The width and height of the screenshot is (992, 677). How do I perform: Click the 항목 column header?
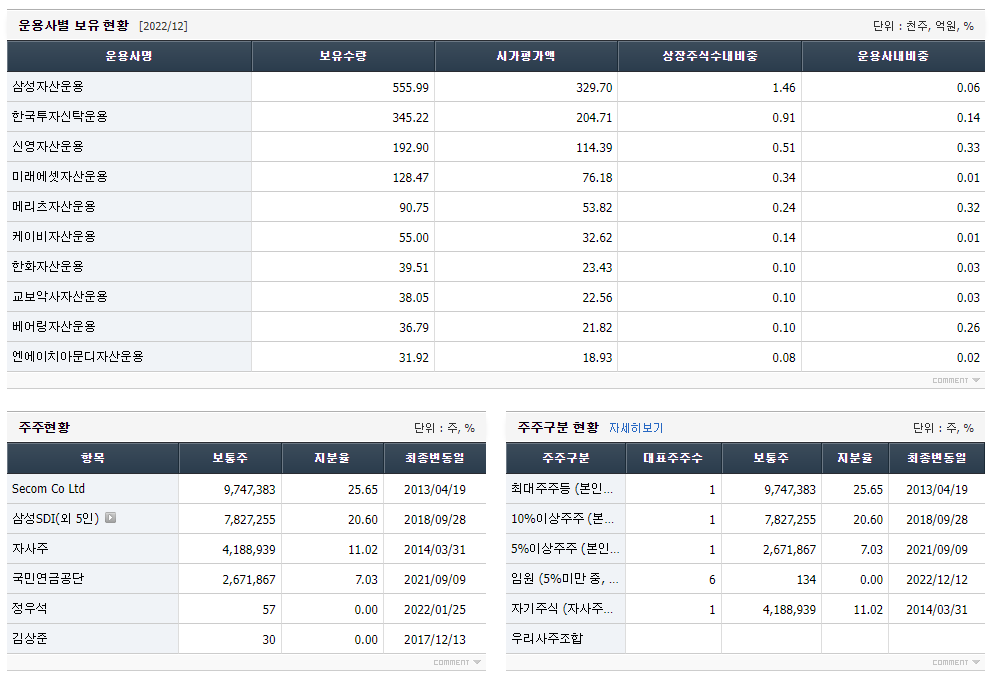pos(93,458)
